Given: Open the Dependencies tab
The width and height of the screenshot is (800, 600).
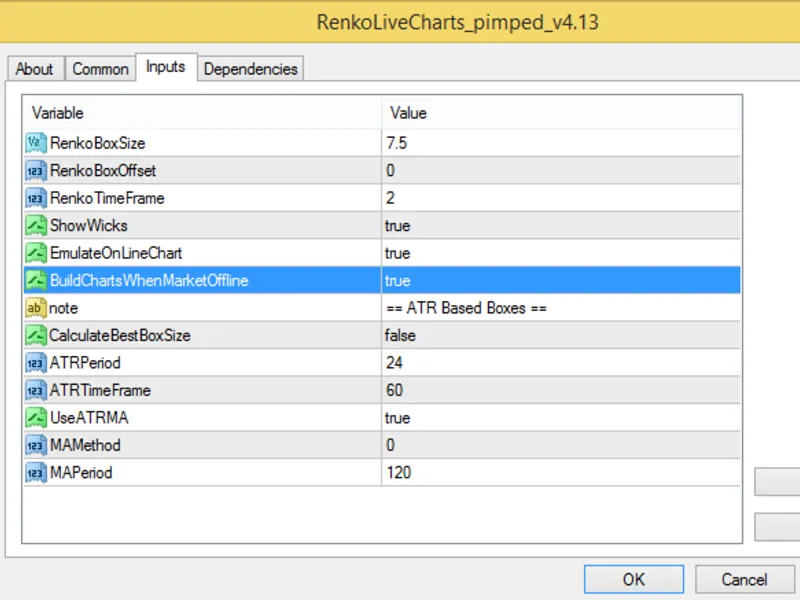Looking at the screenshot, I should [251, 69].
